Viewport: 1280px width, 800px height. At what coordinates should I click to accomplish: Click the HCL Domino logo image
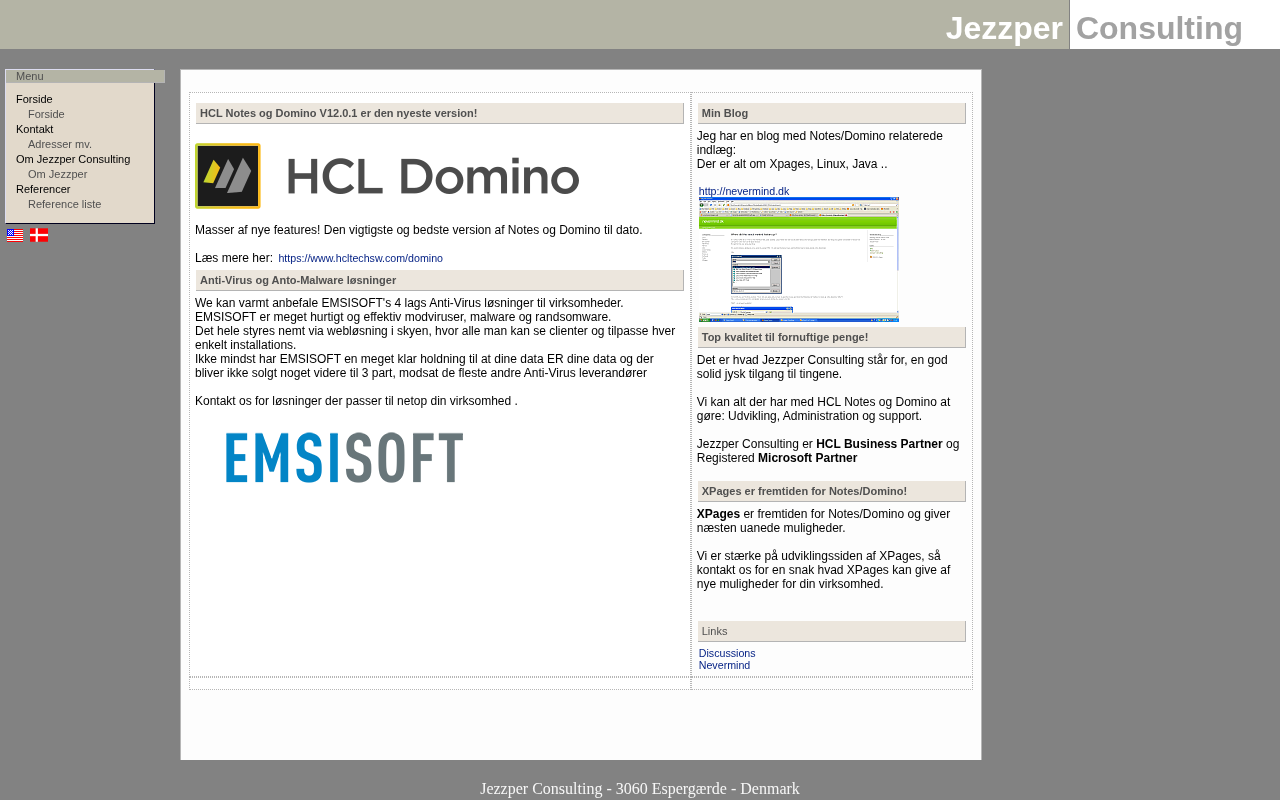click(x=388, y=176)
